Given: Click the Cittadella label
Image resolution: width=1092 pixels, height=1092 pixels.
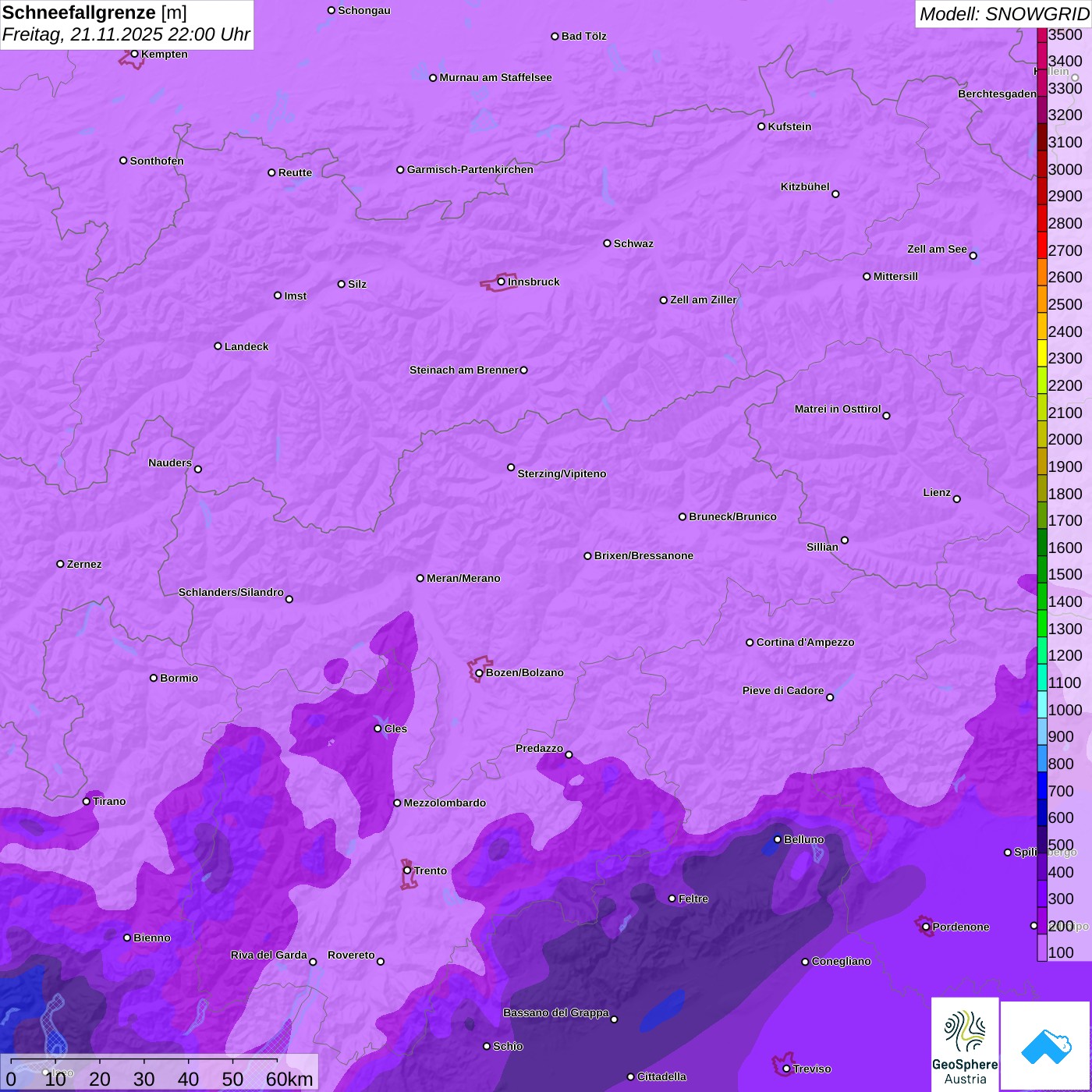Looking at the screenshot, I should click(661, 1076).
